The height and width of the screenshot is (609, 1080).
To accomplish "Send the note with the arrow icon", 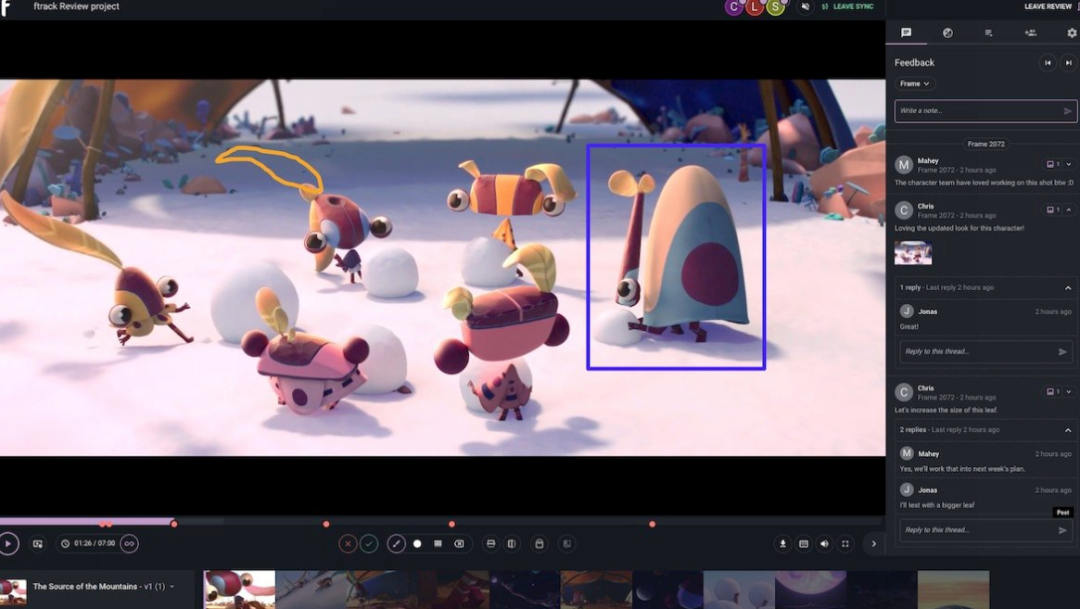I will [1068, 111].
